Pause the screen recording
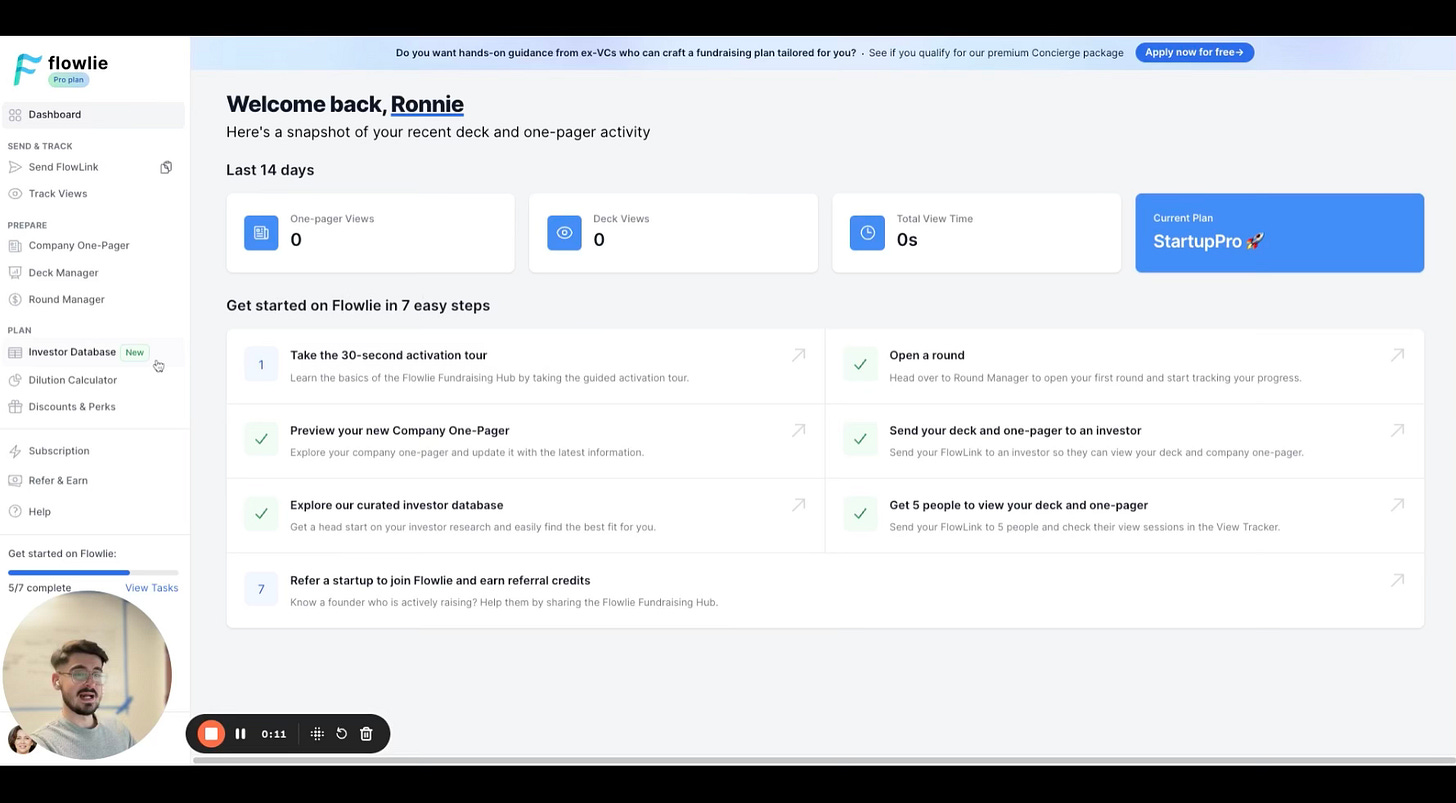Screen dimensions: 1456x803 [240, 734]
